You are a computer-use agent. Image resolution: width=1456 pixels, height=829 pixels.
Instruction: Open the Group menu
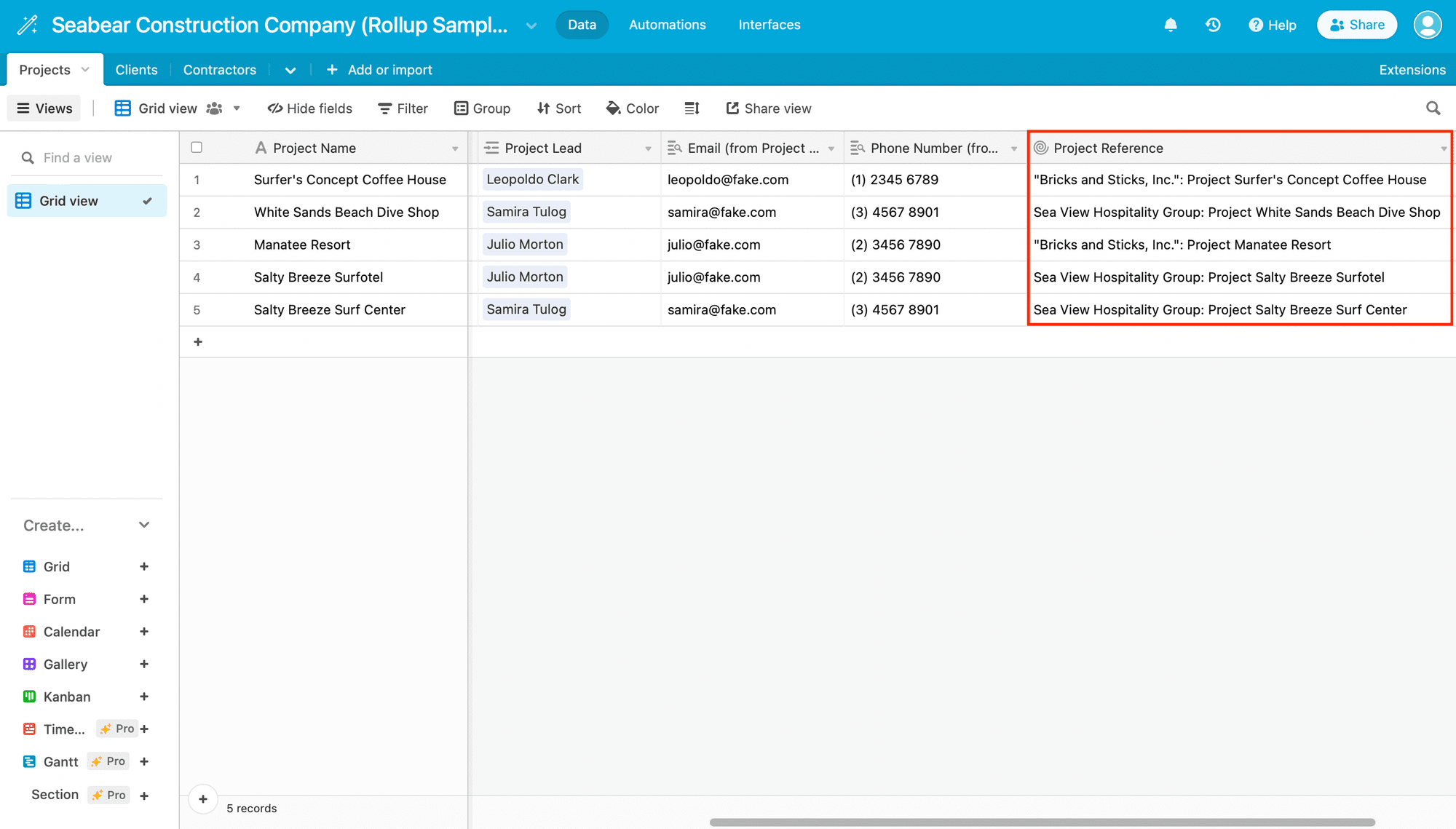click(482, 108)
